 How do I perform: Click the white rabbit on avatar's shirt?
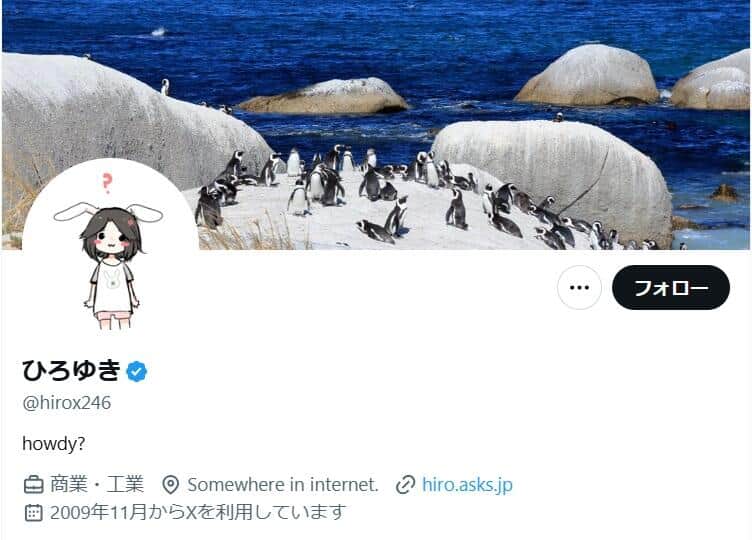(x=113, y=280)
